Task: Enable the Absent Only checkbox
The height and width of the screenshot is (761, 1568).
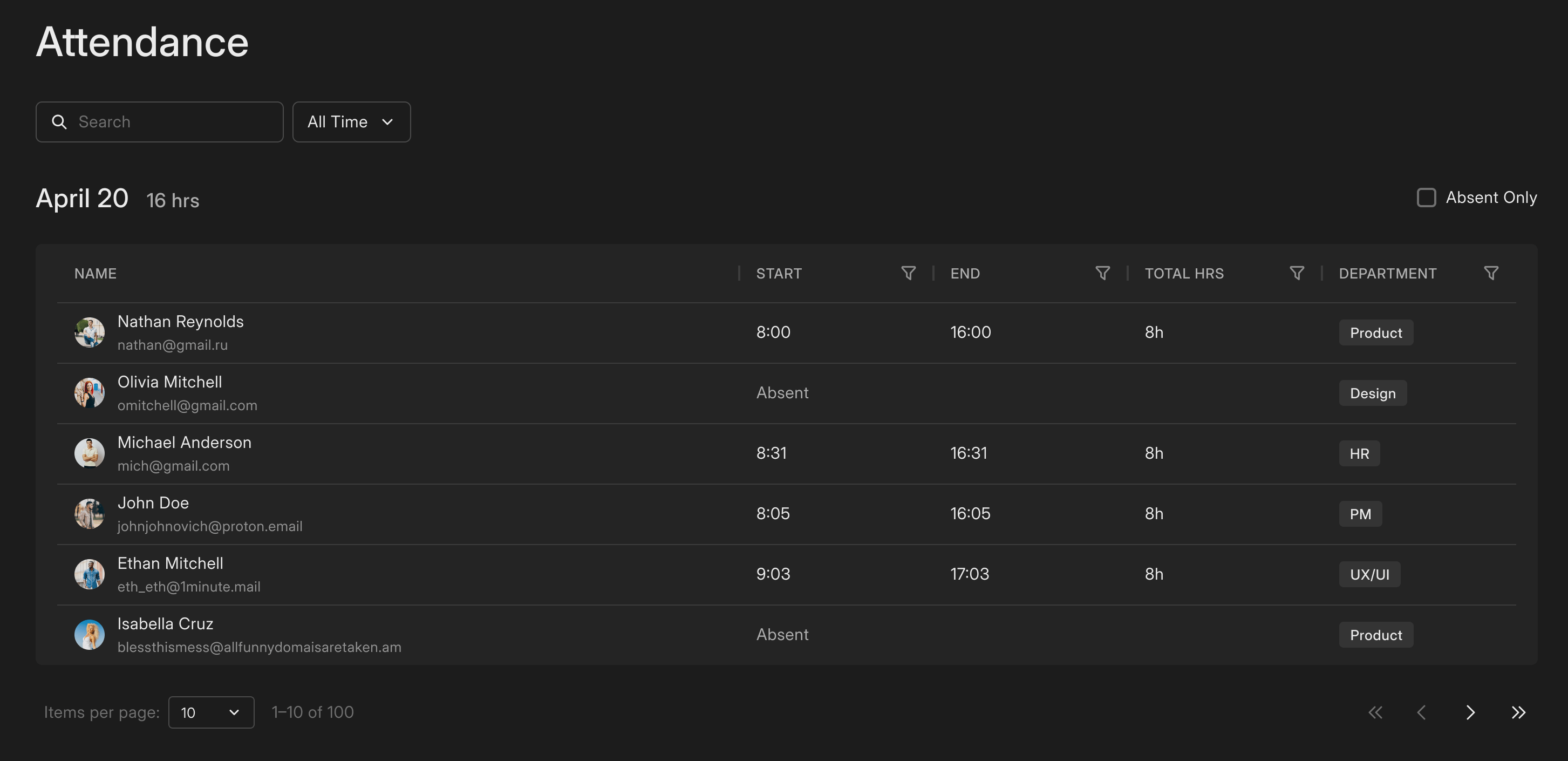Action: pos(1426,198)
